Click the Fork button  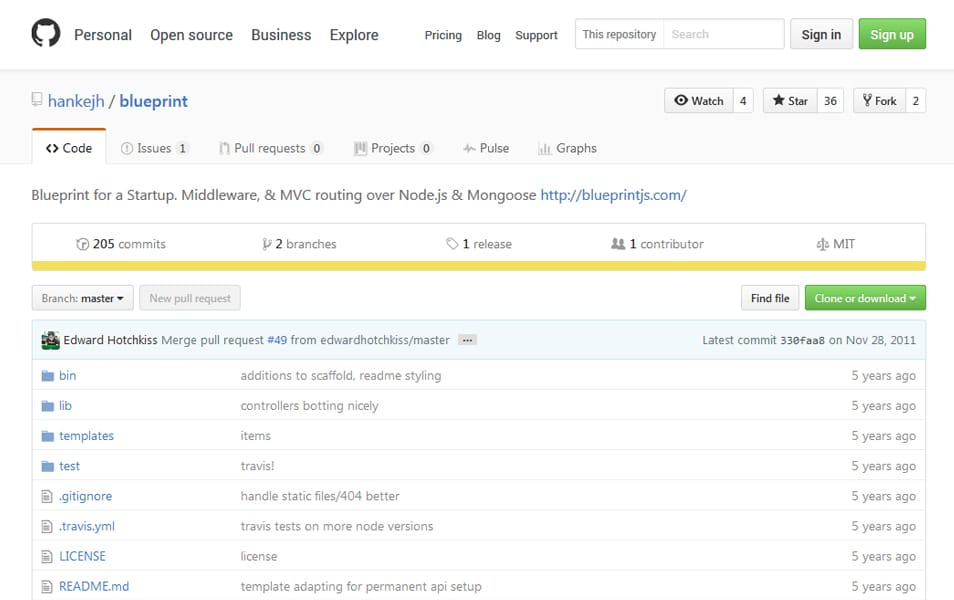coord(880,101)
